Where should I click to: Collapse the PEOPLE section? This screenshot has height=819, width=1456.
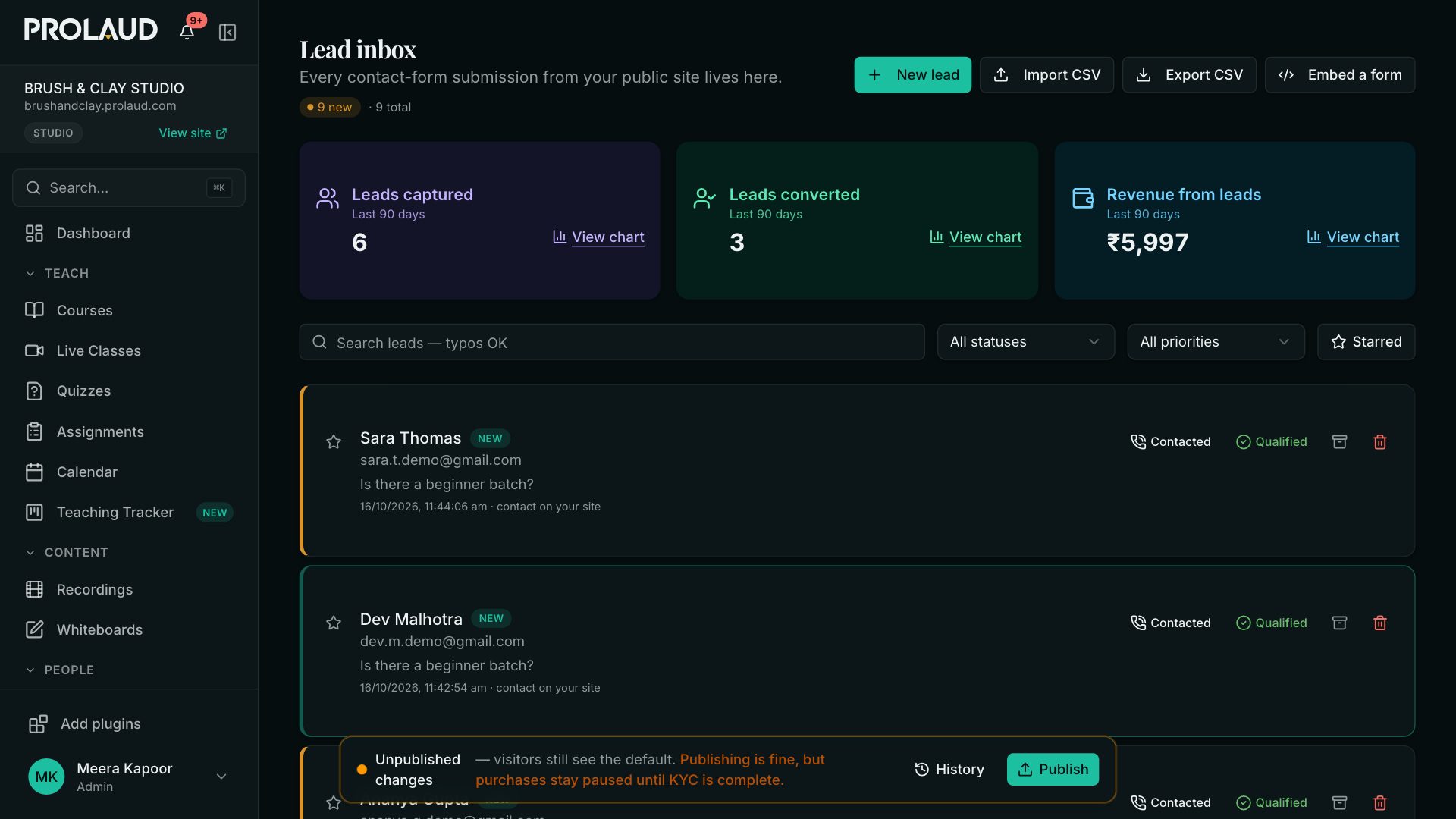click(x=60, y=670)
